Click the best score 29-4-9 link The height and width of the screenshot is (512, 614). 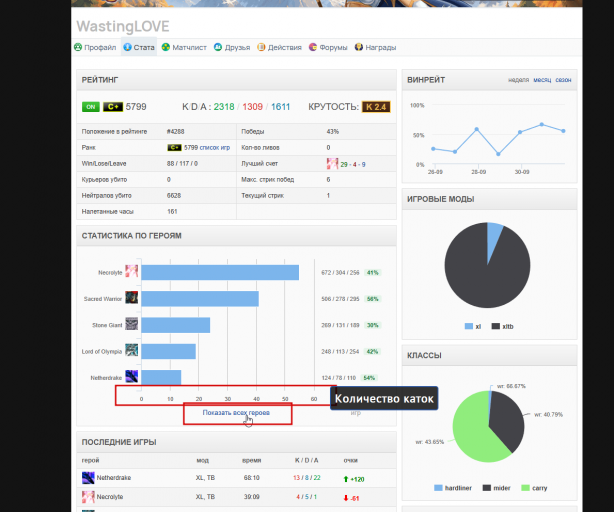tap(352, 164)
